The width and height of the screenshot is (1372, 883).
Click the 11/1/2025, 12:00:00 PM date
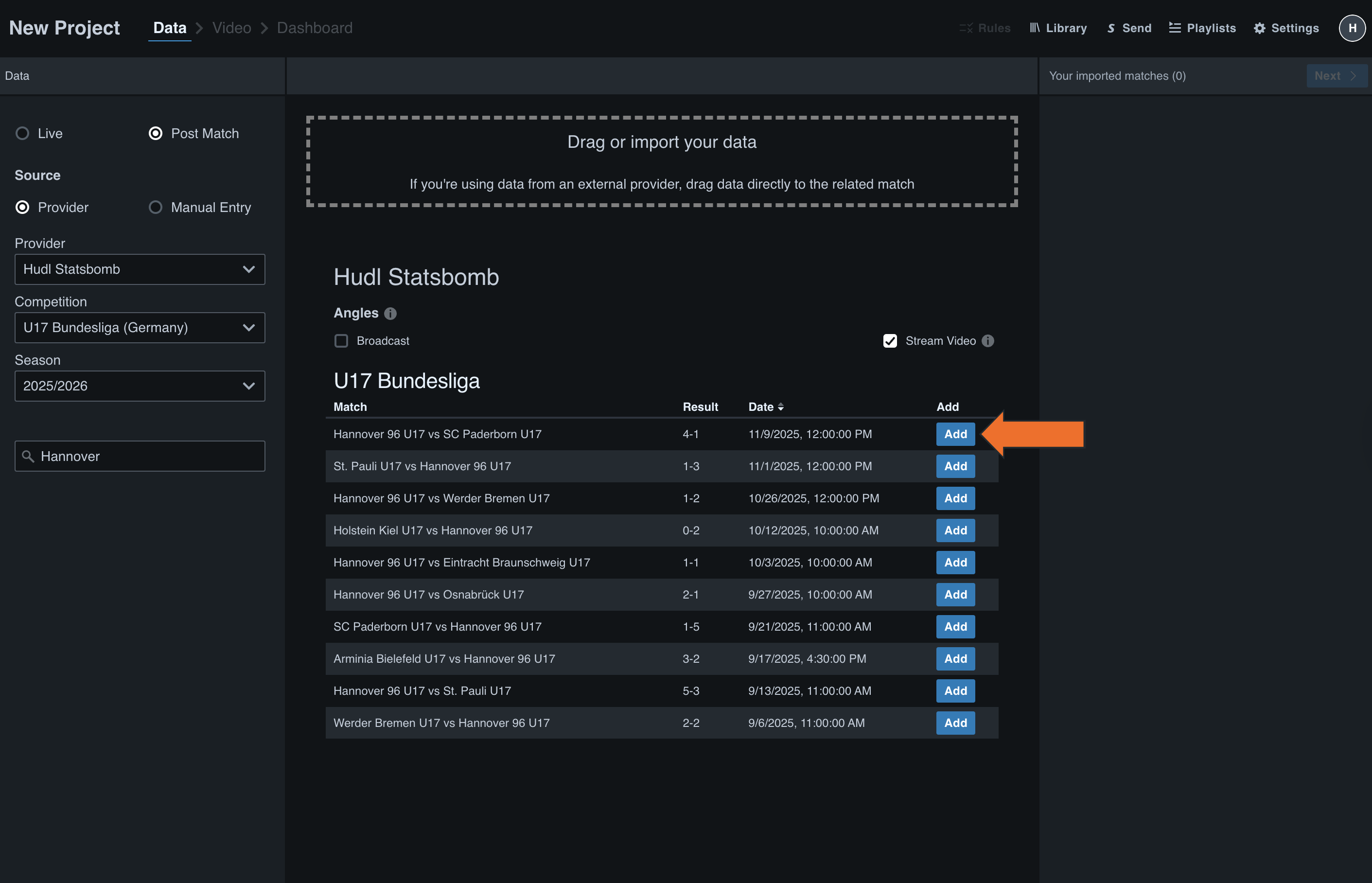809,467
